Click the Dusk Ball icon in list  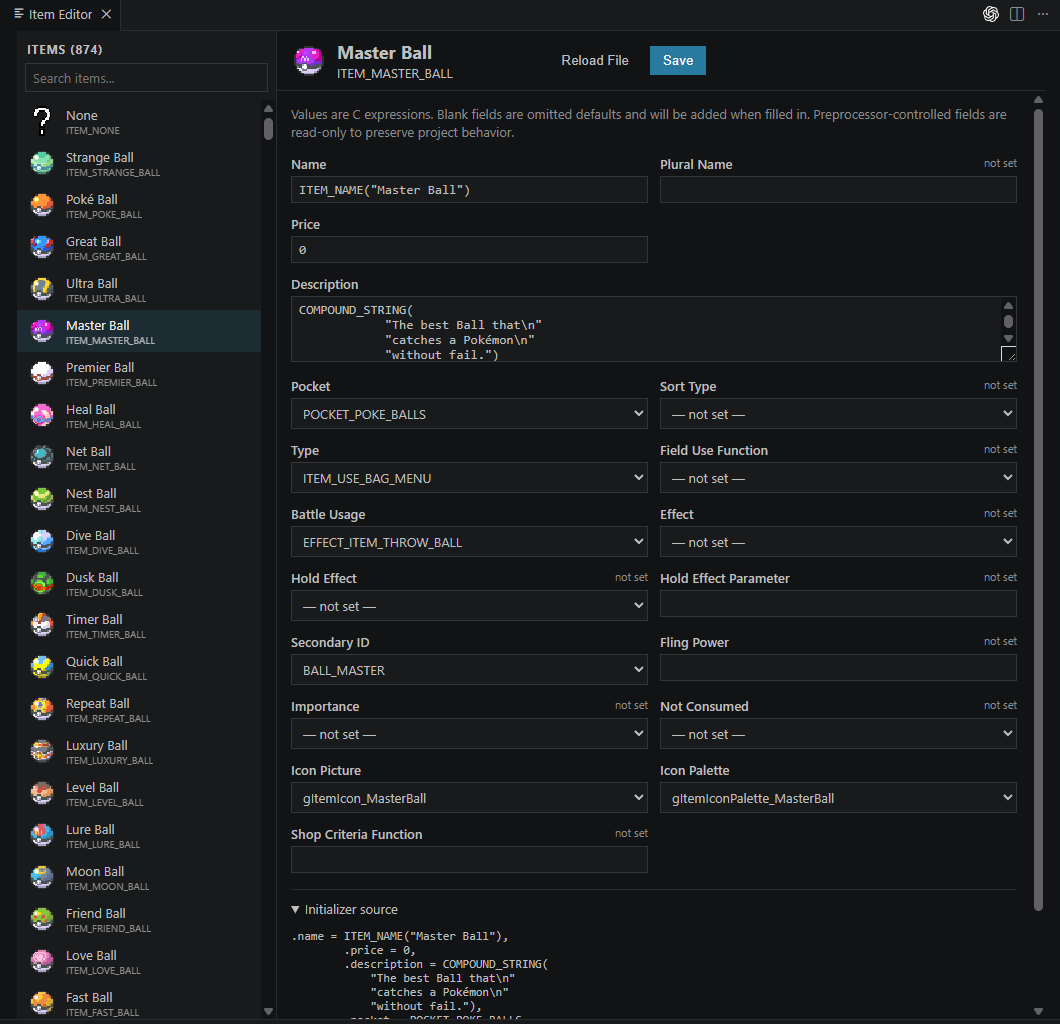tap(42, 583)
